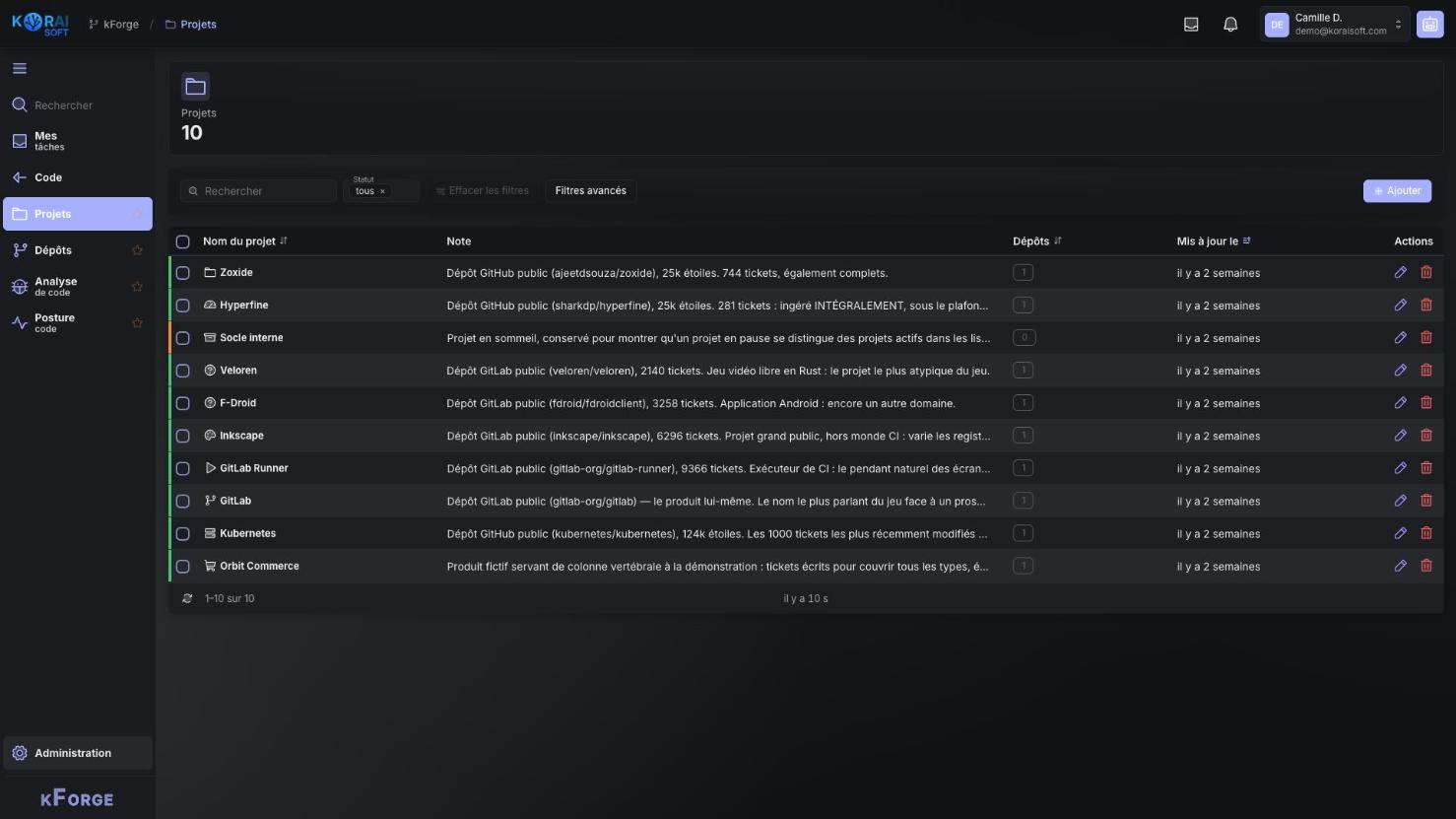Edit the Zoxide project with pencil icon
The image size is (1456, 819).
click(x=1400, y=272)
